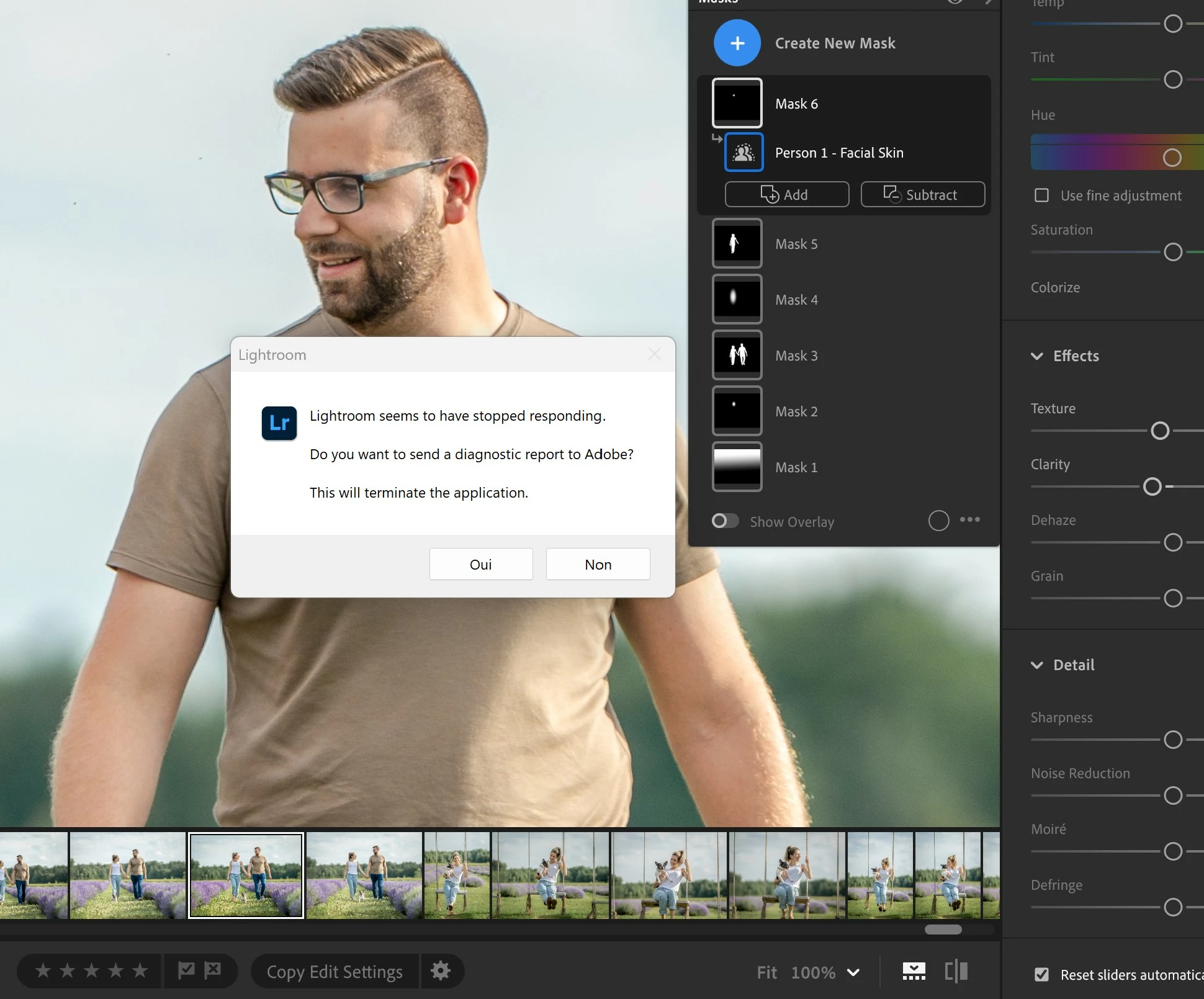Screen dimensions: 1204x999
Task: Click the flag as picked icon
Action: coord(186,970)
